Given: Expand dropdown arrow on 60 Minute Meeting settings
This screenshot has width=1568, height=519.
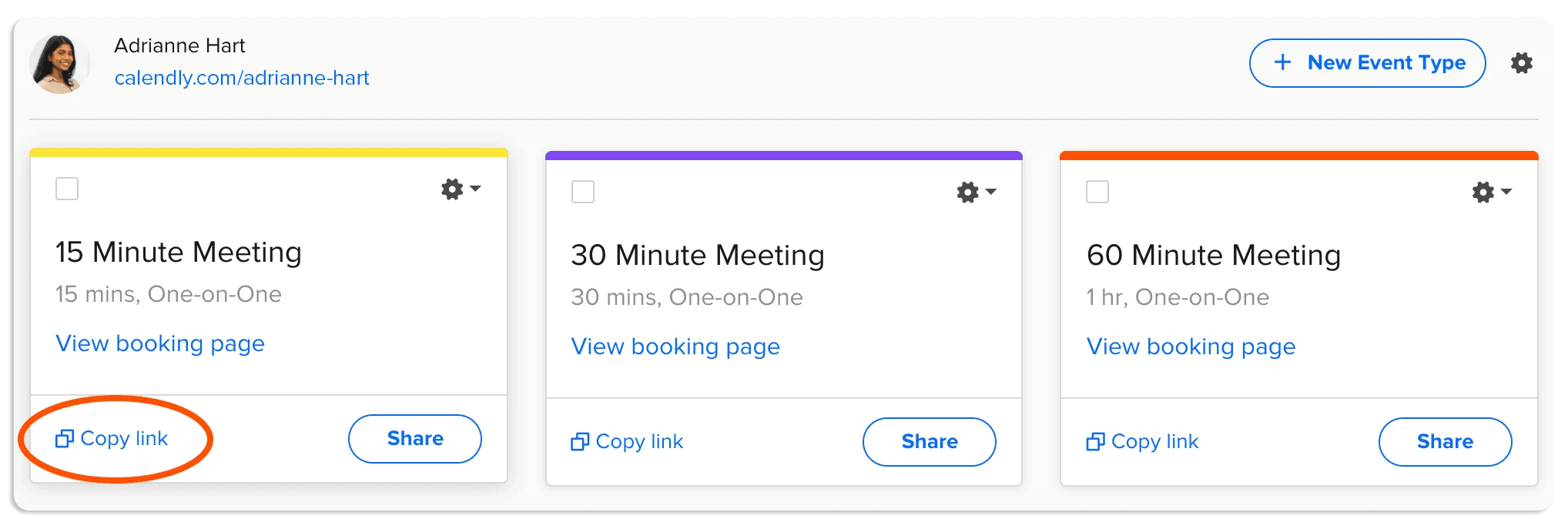Looking at the screenshot, I should tap(1506, 192).
